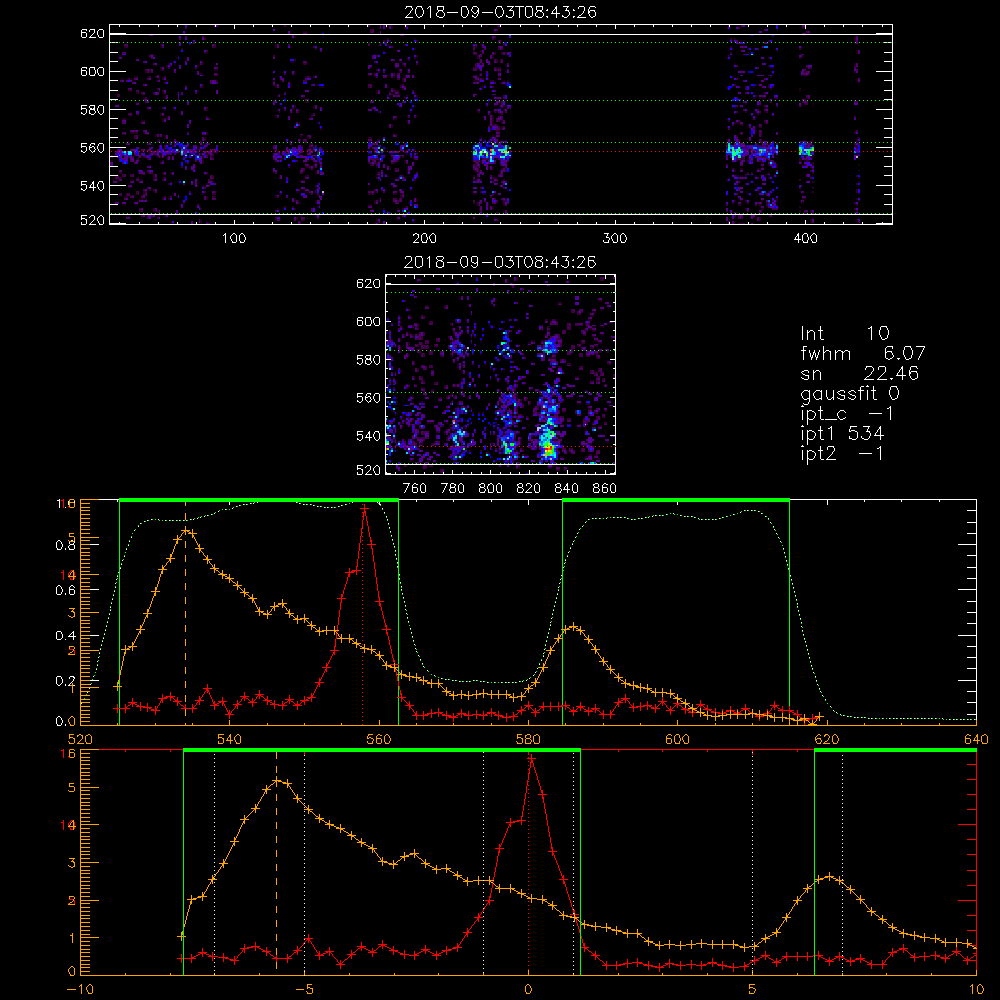This screenshot has width=1000, height=1000.
Task: Click the 'ipt1 534' parameter text
Action: [x=842, y=434]
